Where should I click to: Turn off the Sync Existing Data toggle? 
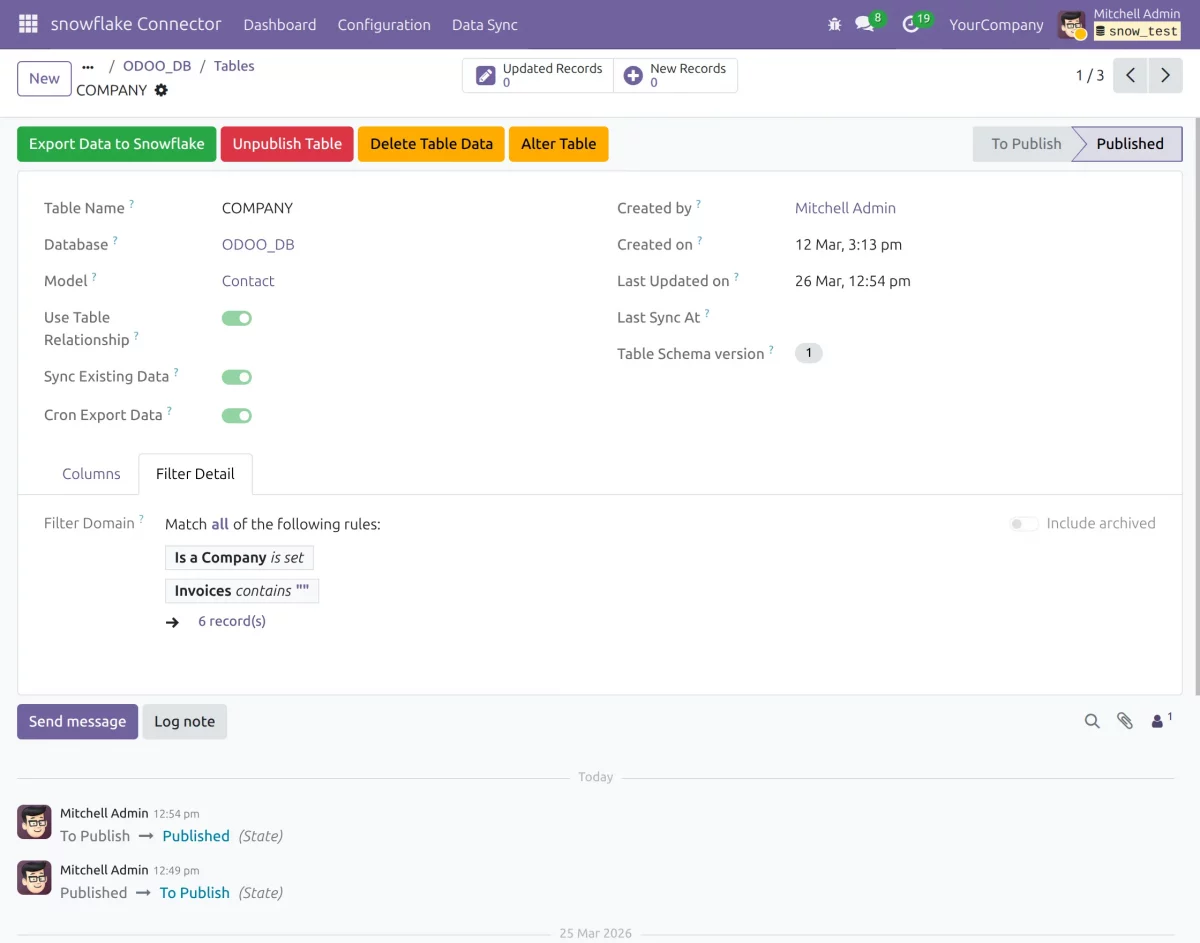[237, 377]
